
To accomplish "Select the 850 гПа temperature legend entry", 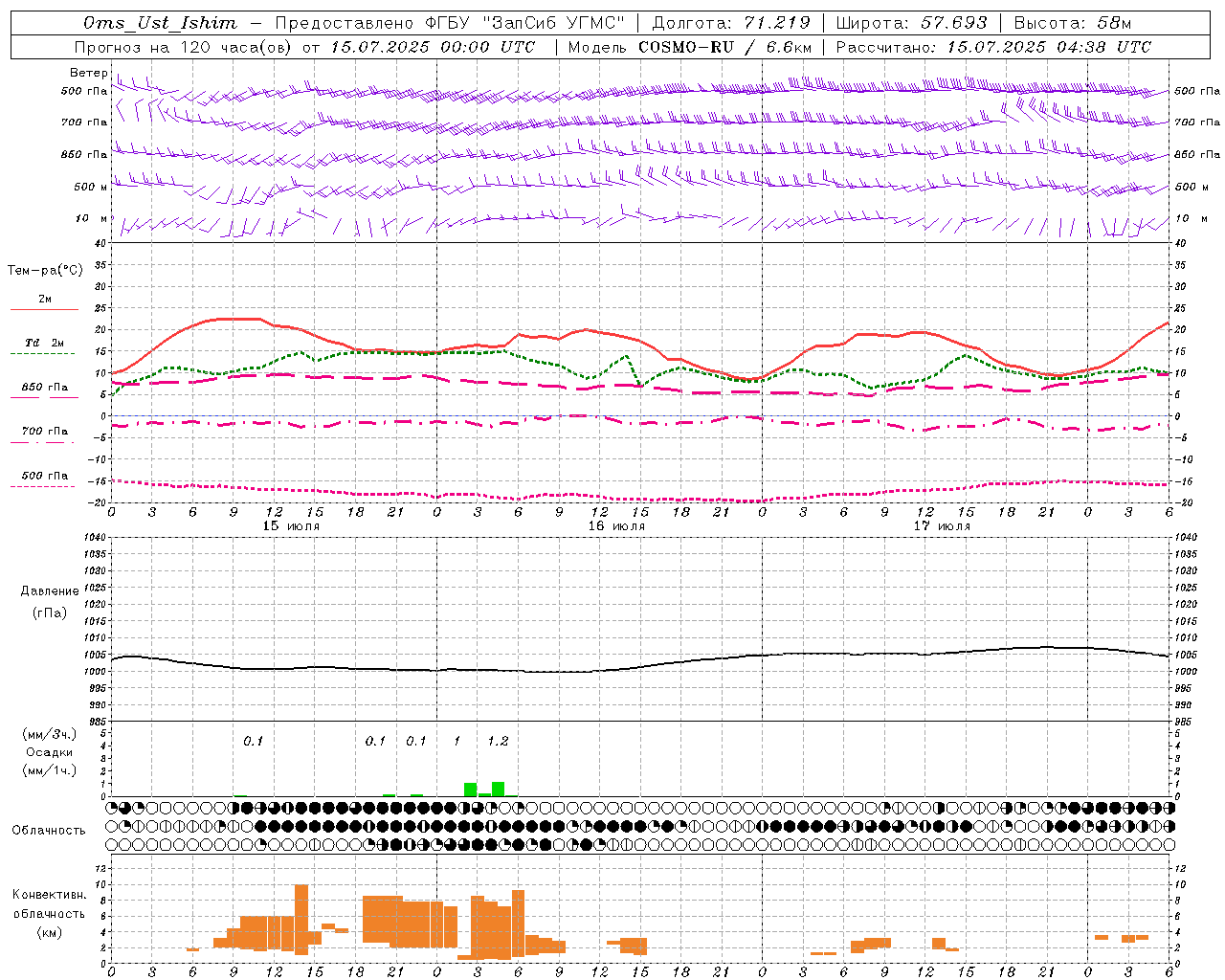I will (x=45, y=388).
